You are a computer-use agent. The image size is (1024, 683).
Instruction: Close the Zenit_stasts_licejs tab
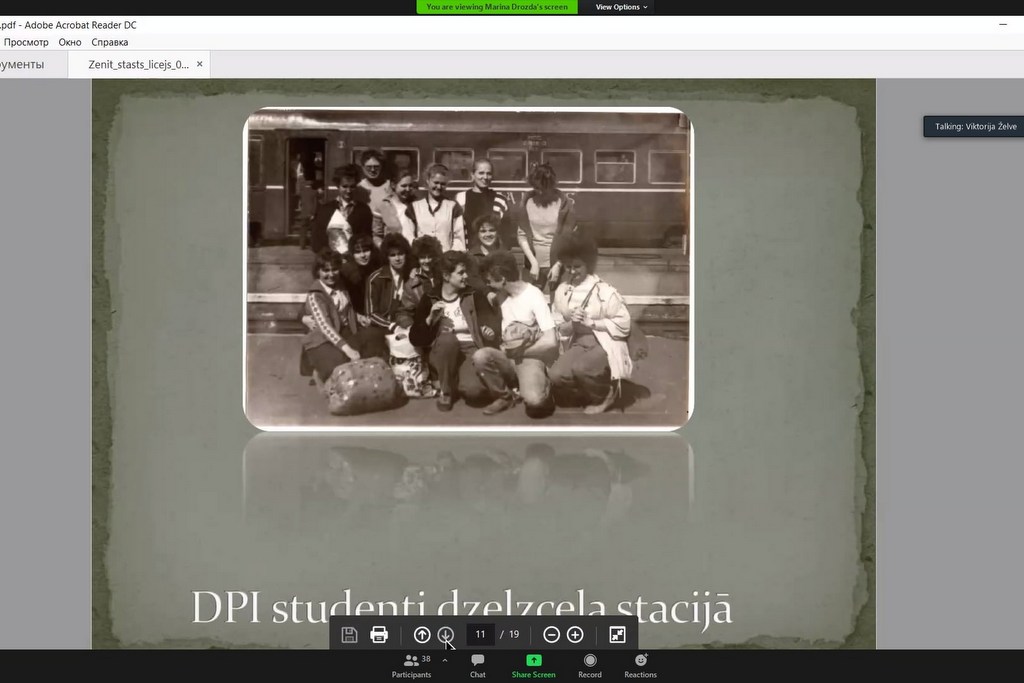(x=200, y=64)
